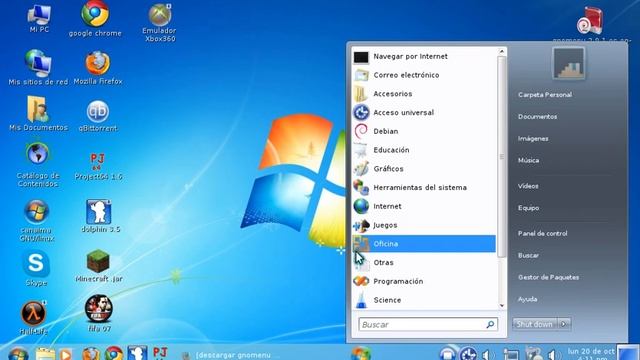This screenshot has height=360, width=640.
Task: Expand the Debian category
Action: pos(424,131)
